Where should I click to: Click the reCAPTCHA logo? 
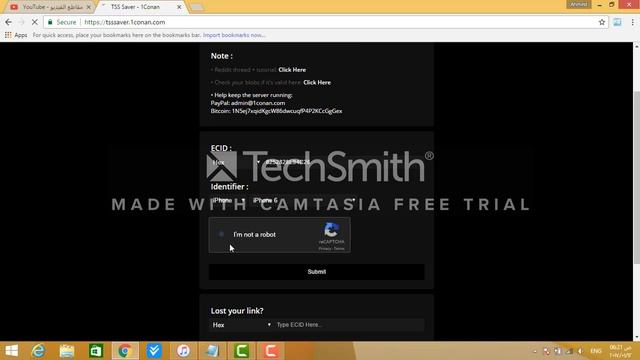(331, 230)
